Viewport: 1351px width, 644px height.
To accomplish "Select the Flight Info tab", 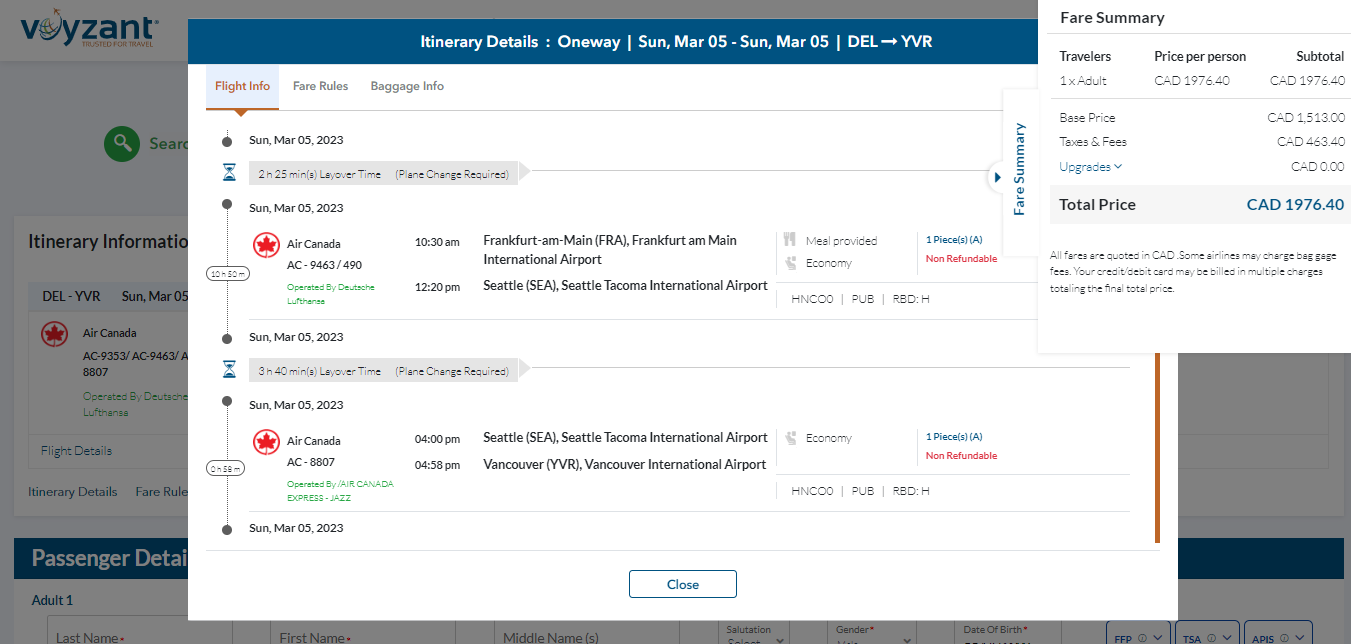I will [x=242, y=86].
